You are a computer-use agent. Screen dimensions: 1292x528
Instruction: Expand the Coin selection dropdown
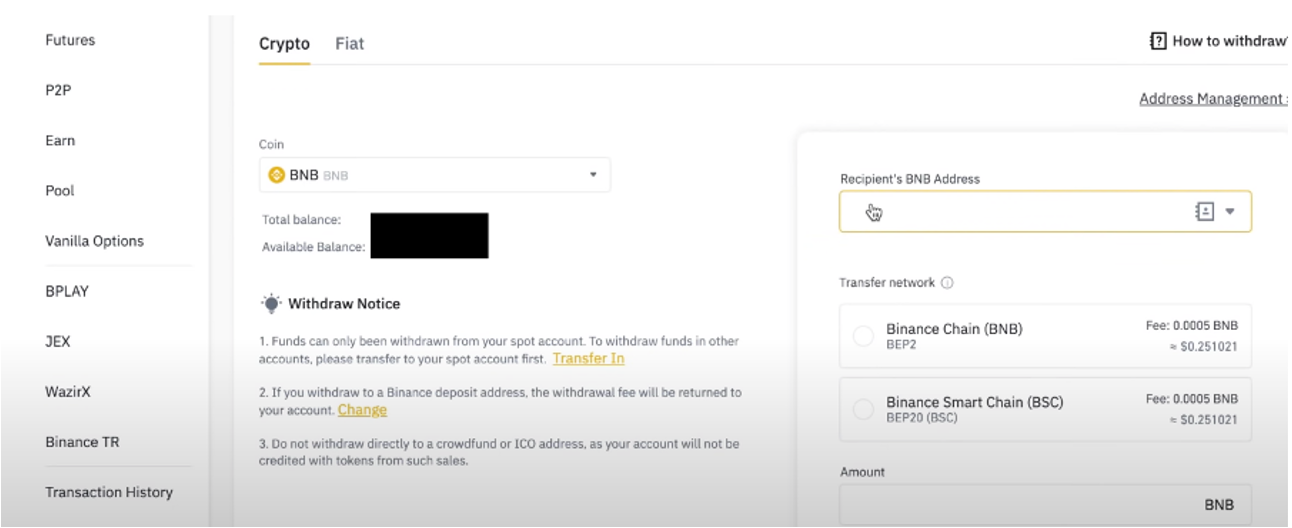592,175
